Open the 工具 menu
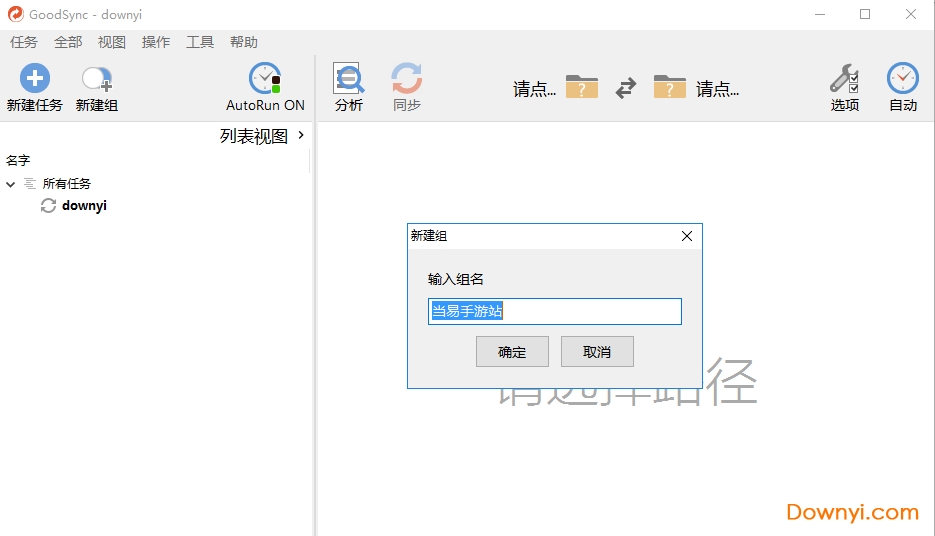 click(x=200, y=42)
